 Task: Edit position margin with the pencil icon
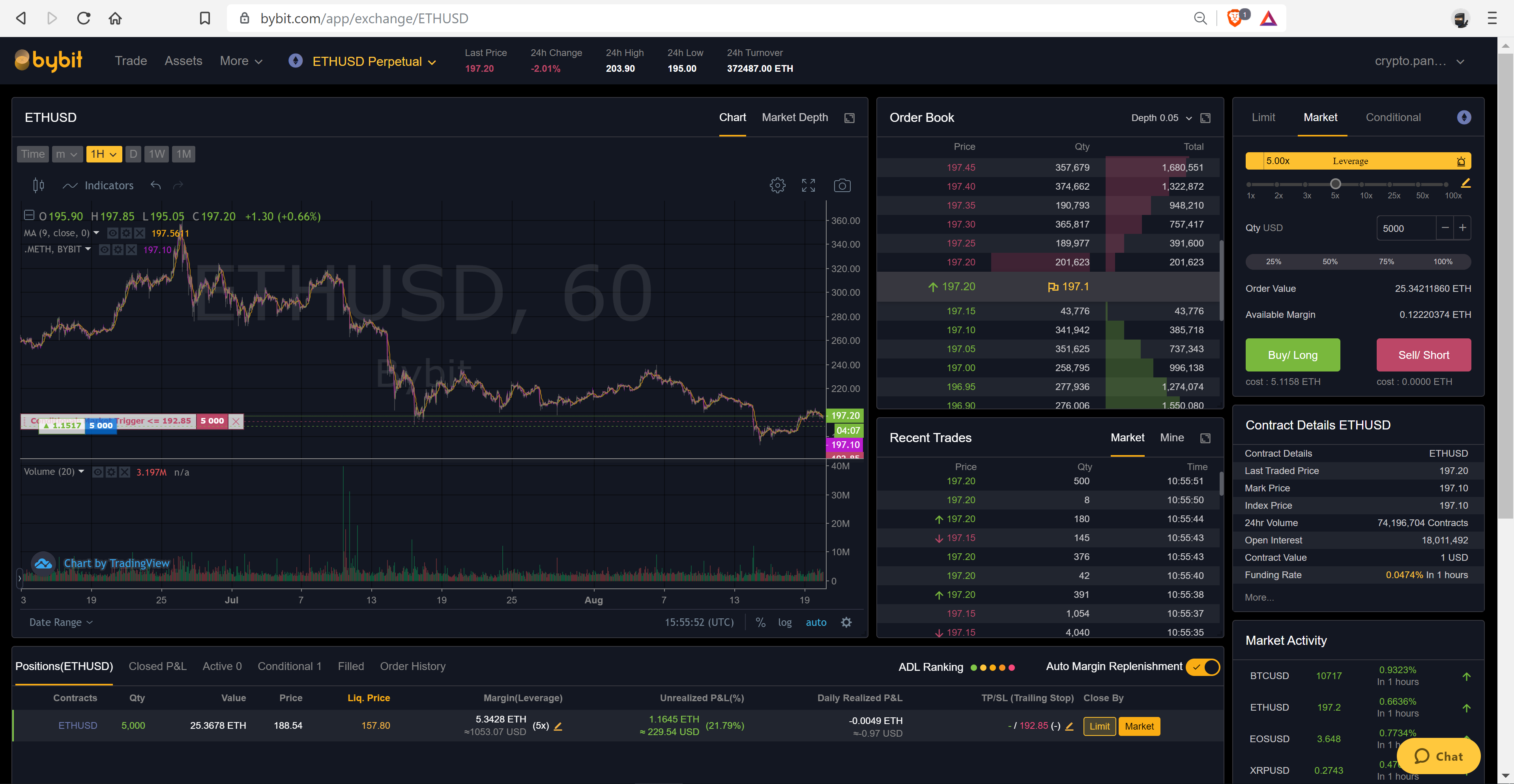[558, 726]
